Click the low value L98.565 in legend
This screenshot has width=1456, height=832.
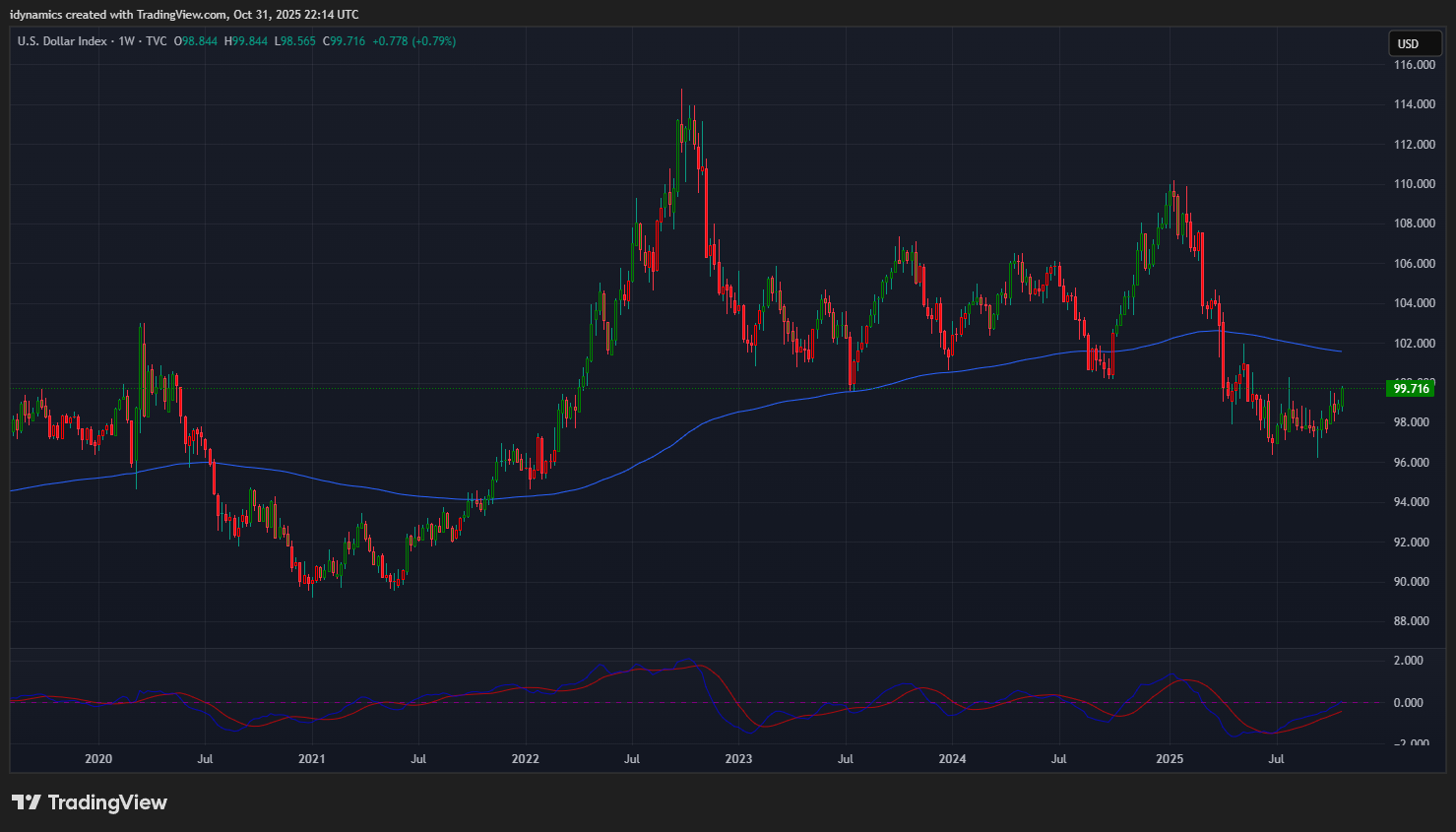coord(295,41)
